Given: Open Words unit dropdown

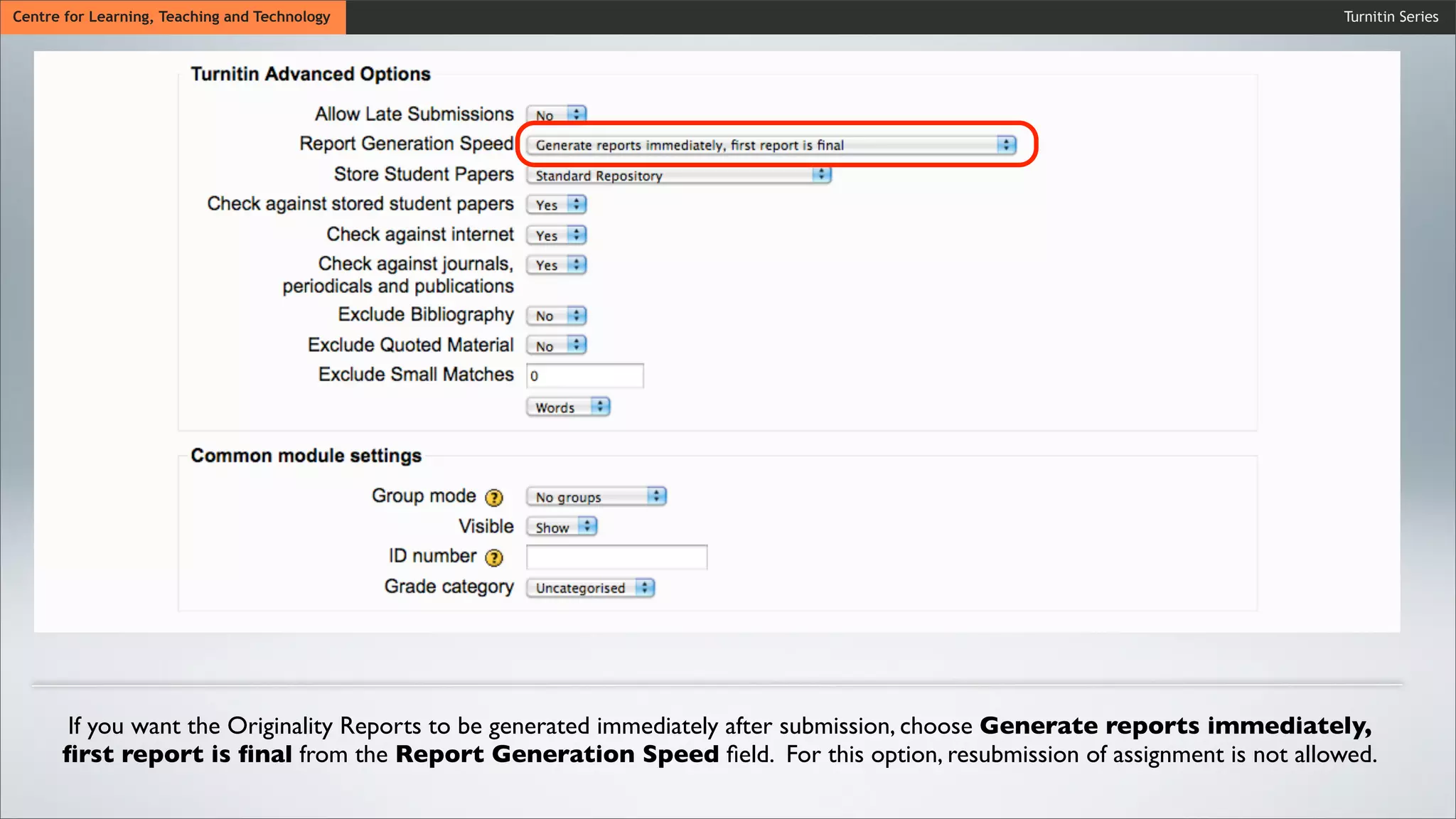Looking at the screenshot, I should (x=568, y=407).
